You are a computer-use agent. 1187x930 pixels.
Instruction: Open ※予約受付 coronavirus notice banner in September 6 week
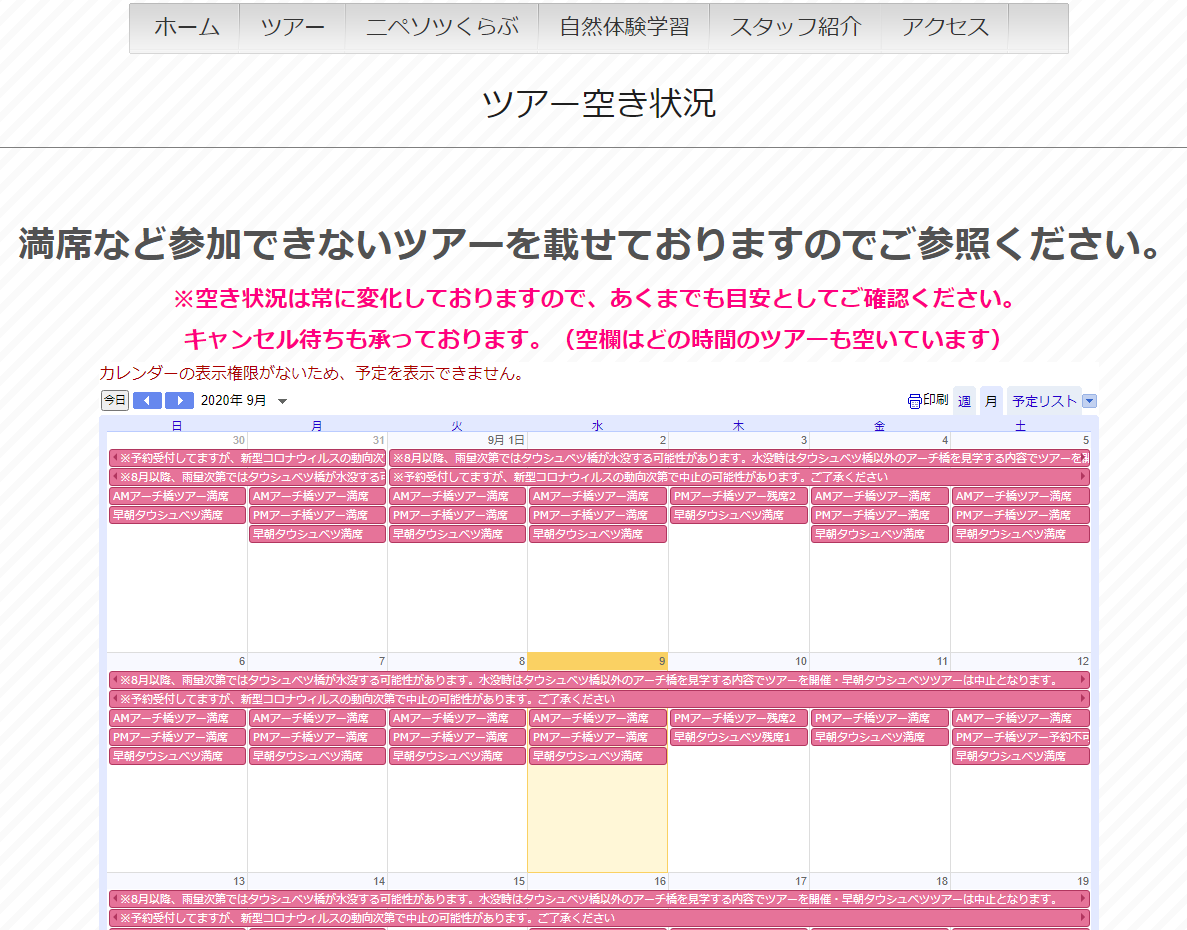coord(600,698)
